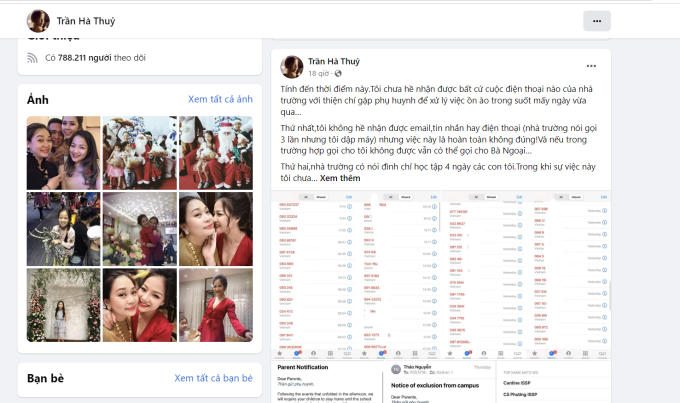Screen dimensions: 680x403
Task: Click the followers icon beside 788.211 người
Action: (x=34, y=58)
